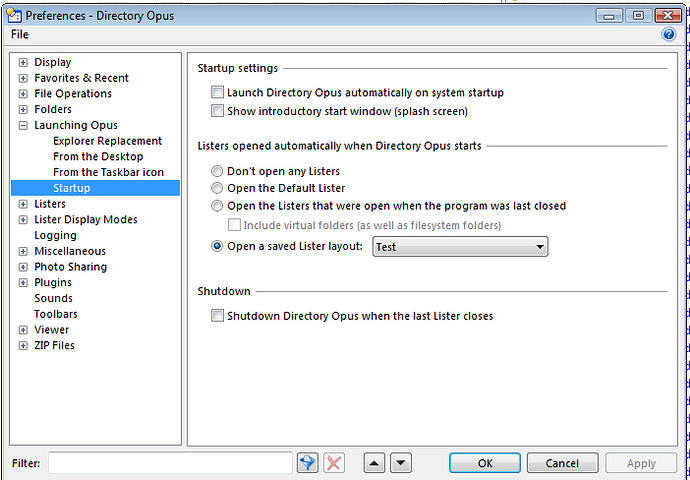Click into the Filter text field
The height and width of the screenshot is (480, 690).
click(170, 463)
